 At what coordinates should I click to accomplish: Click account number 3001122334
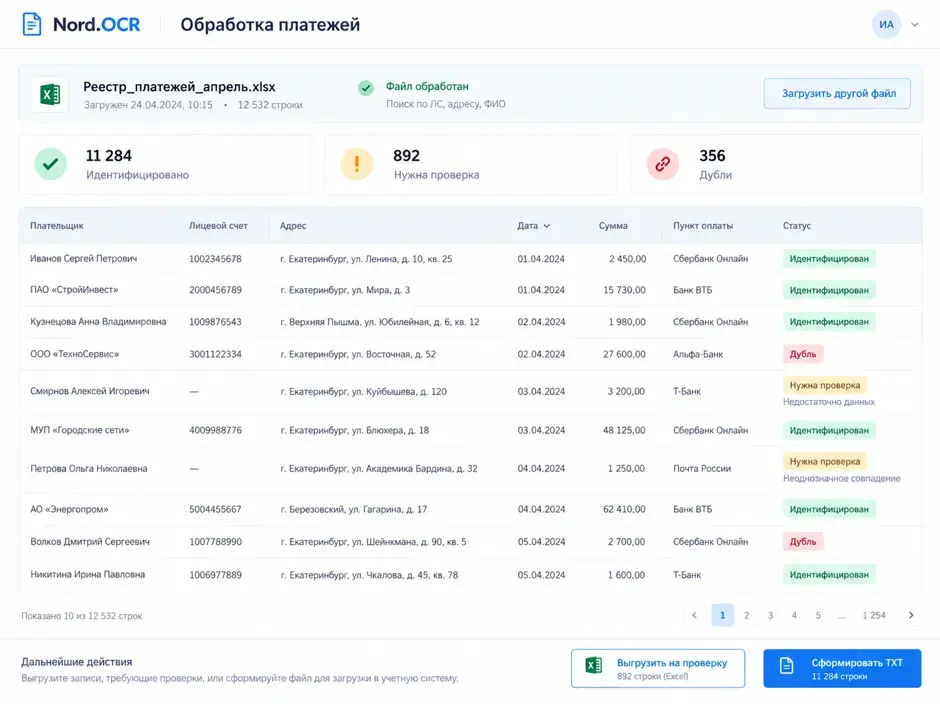(x=215, y=354)
